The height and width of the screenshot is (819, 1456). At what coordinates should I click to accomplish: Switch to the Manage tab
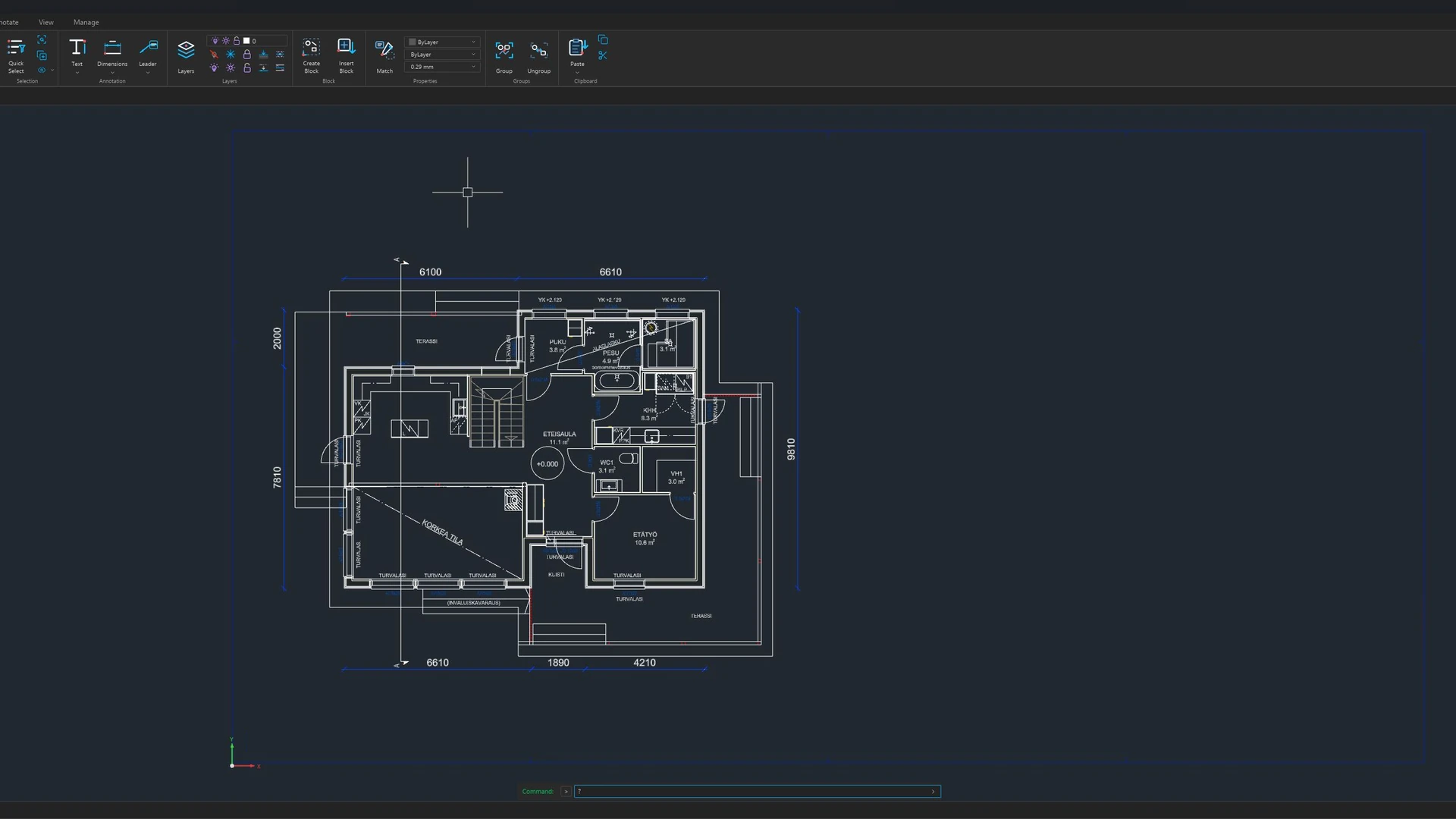click(86, 22)
